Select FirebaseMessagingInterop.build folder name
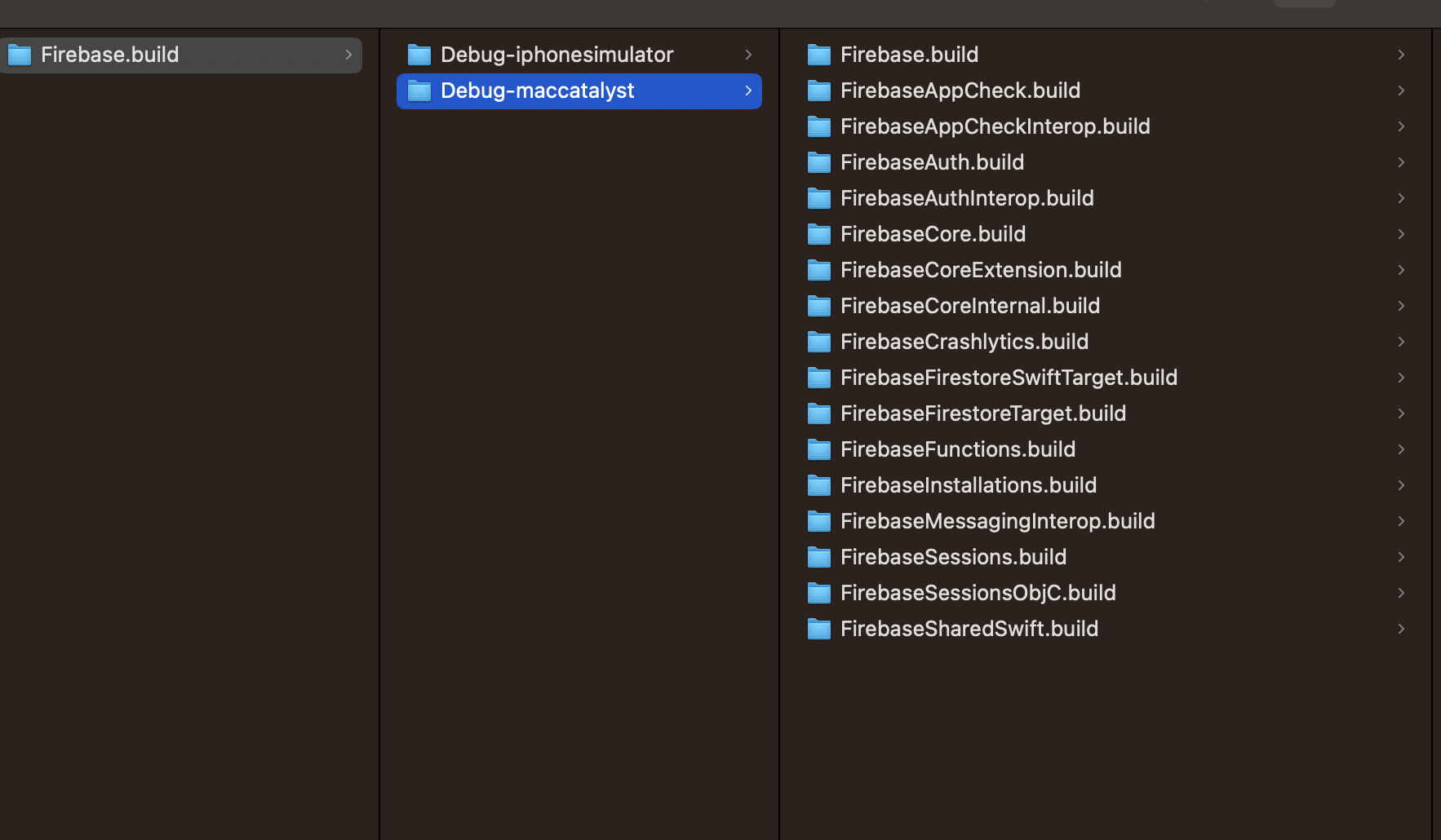 pyautogui.click(x=997, y=521)
